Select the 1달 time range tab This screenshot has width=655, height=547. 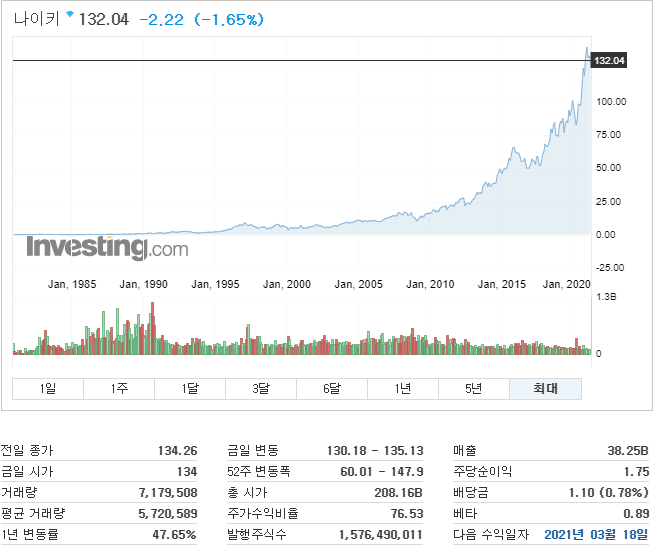point(190,389)
